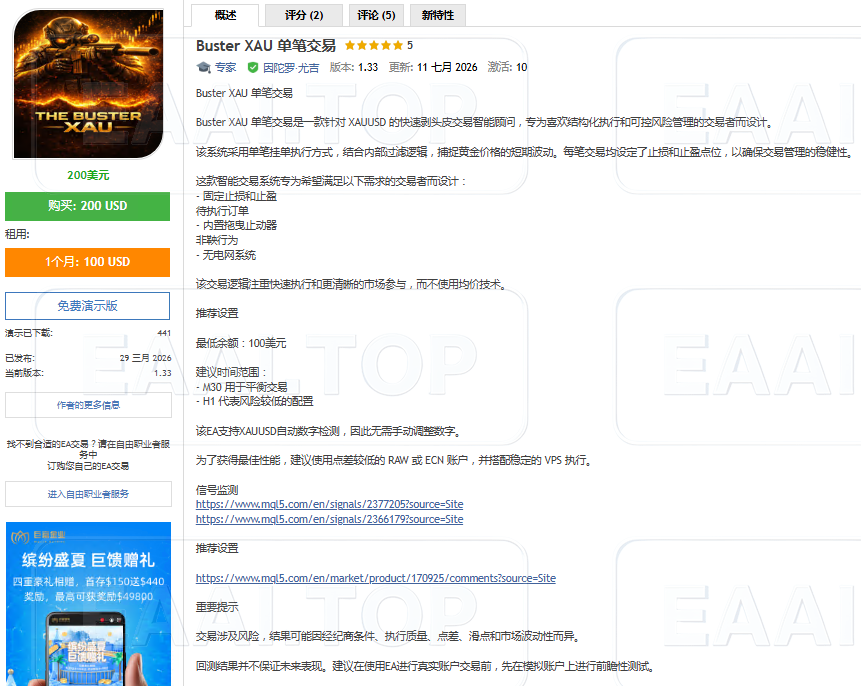This screenshot has height=686, width=861.
Task: Click the H1 代表风险较低的配置 line
Action: click(x=255, y=401)
